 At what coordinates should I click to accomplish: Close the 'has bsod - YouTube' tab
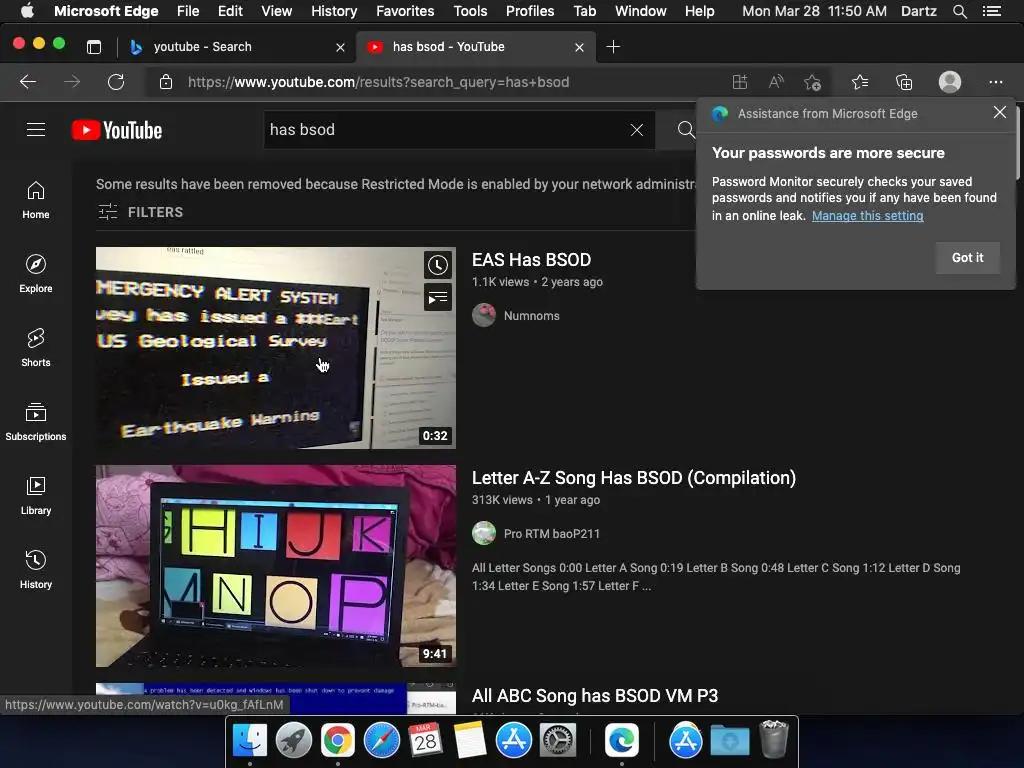579,47
